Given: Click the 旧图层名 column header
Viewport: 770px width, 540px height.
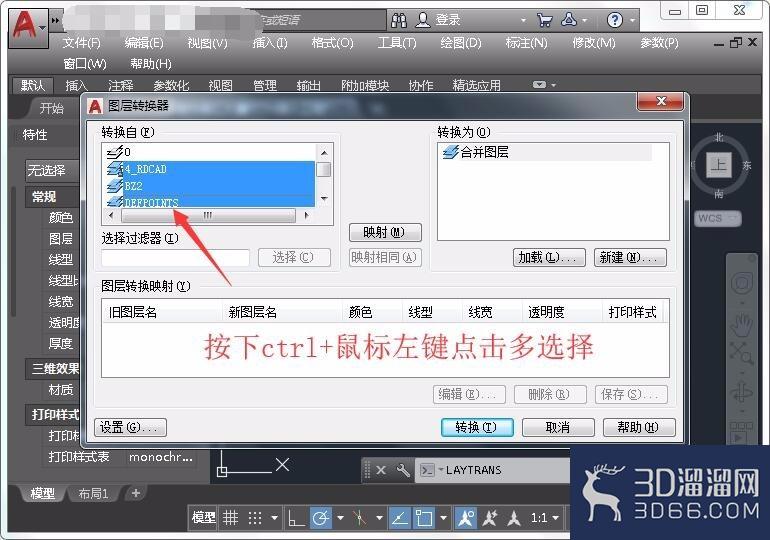Looking at the screenshot, I should click(162, 311).
